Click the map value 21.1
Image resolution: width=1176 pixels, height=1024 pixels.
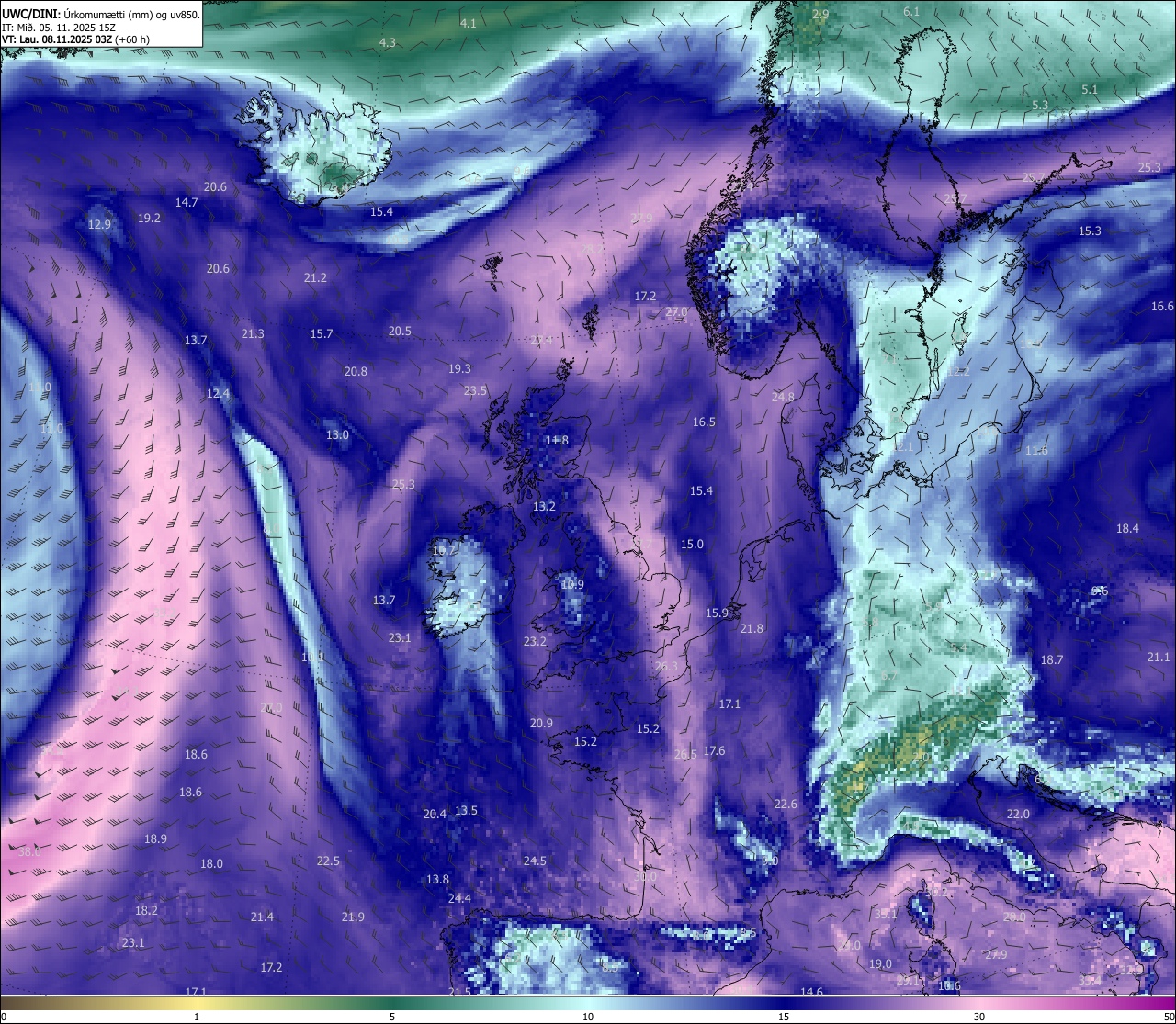tap(1159, 658)
